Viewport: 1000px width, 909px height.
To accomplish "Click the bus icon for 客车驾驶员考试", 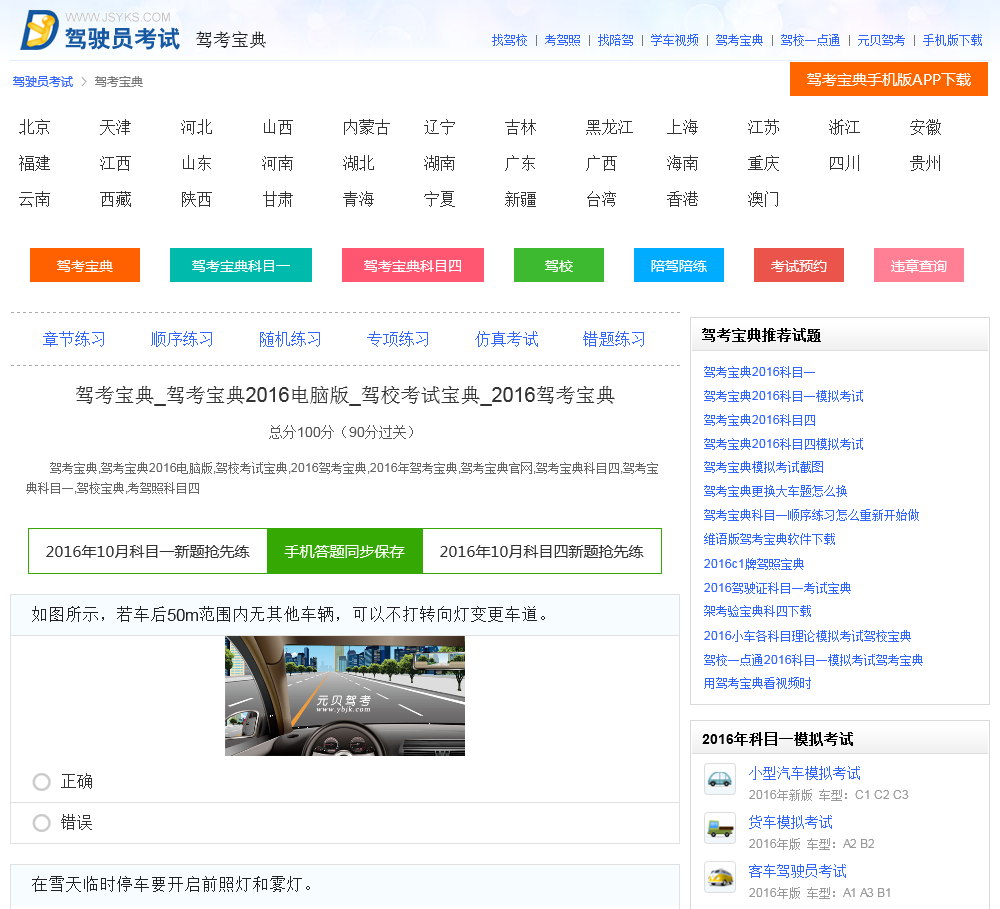I will coord(720,876).
